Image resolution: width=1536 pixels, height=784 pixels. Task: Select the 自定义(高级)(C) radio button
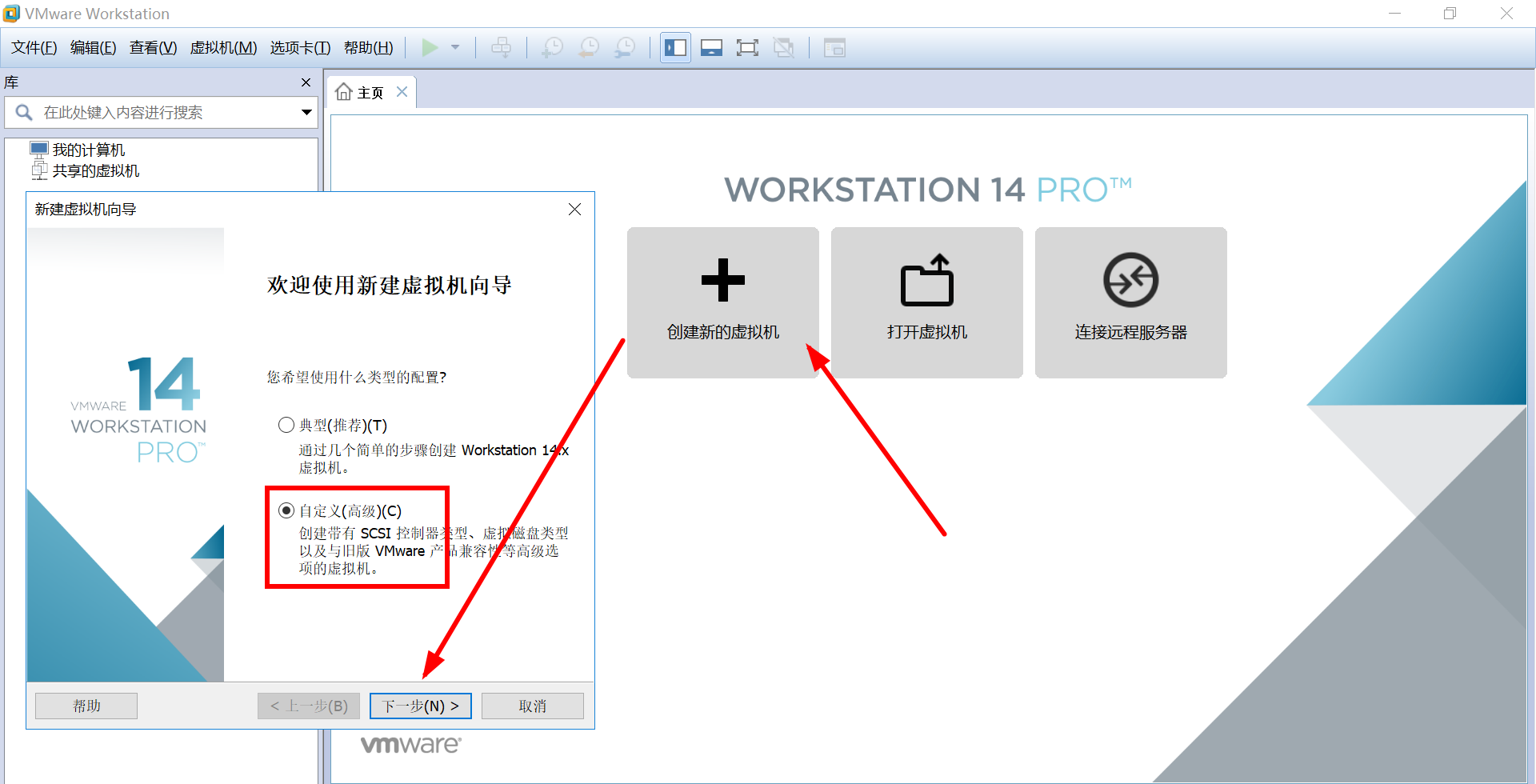[x=286, y=510]
